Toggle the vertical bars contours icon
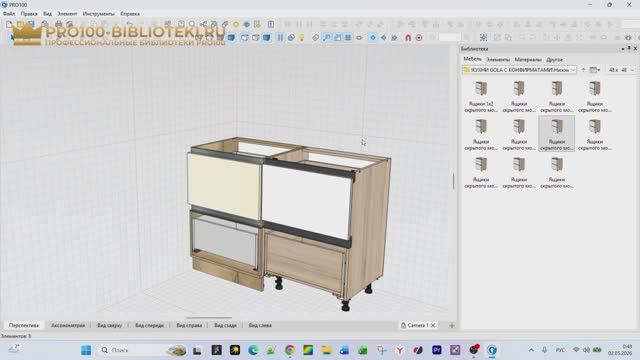640x360 pixels. tap(280, 38)
